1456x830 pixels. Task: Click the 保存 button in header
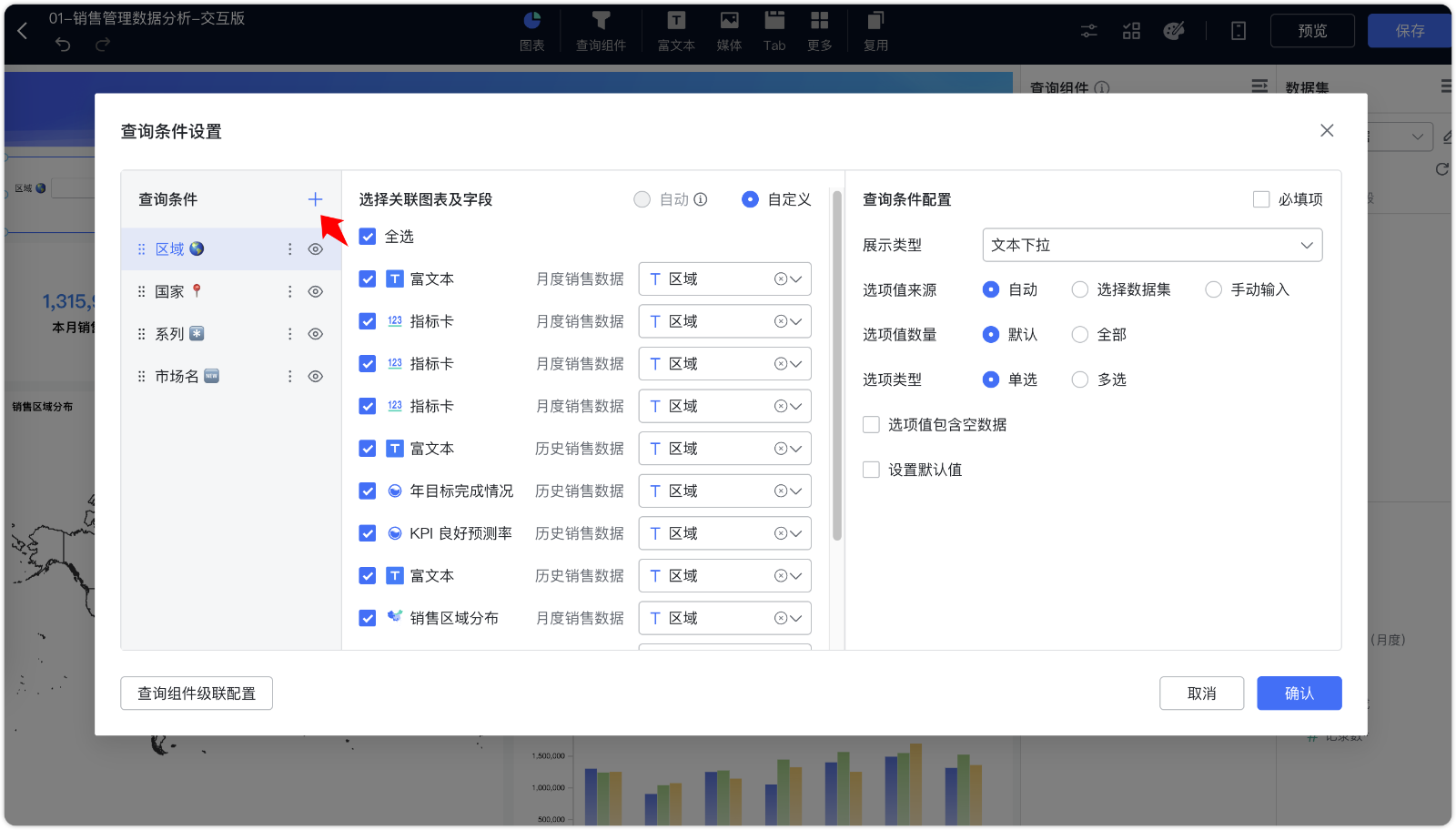(1410, 31)
